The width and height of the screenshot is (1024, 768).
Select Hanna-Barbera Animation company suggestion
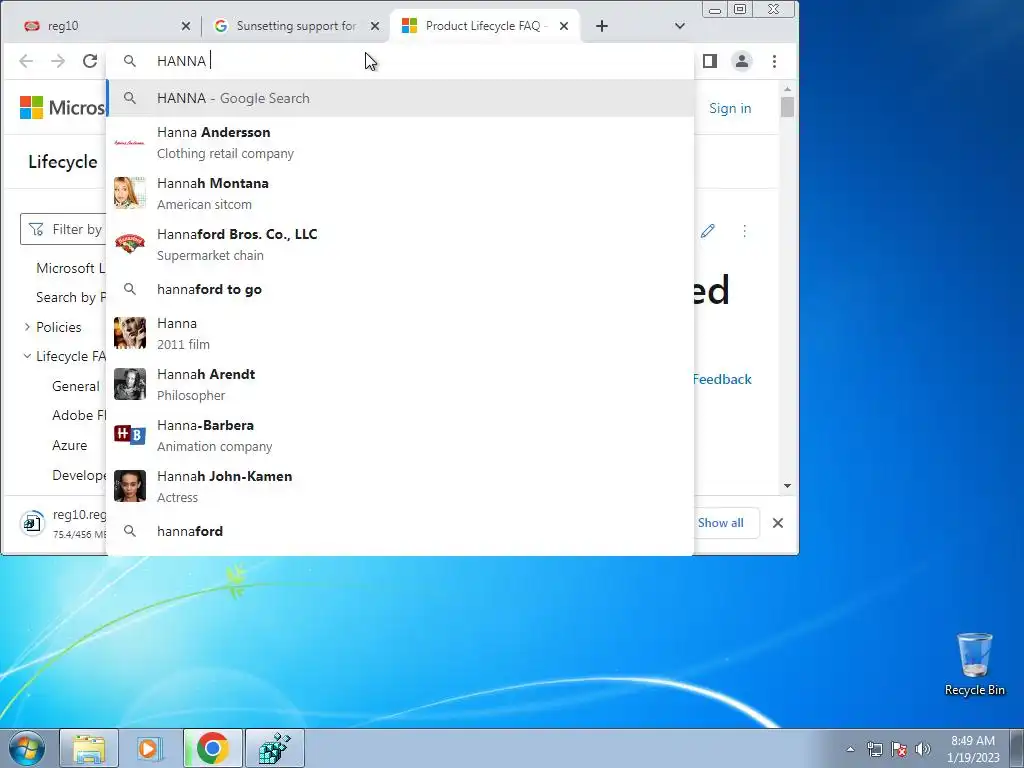pyautogui.click(x=400, y=436)
